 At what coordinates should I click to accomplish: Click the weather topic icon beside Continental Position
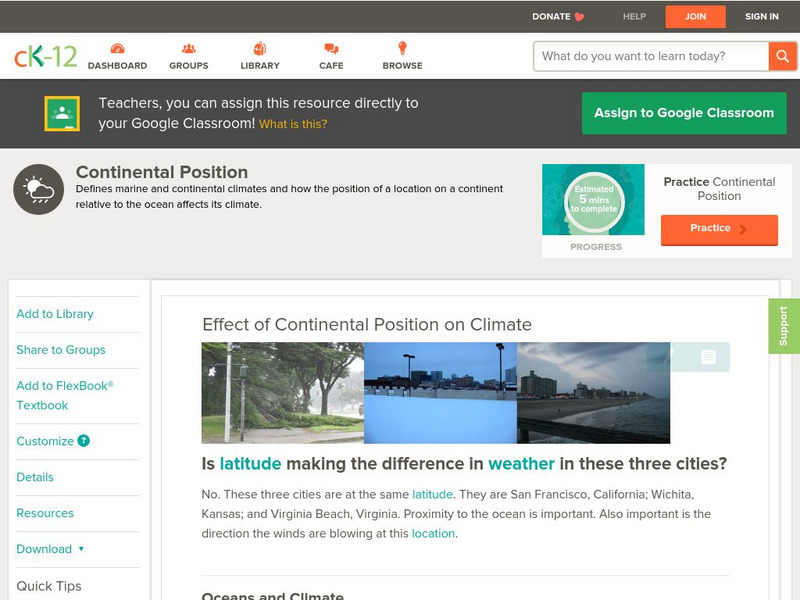click(39, 189)
